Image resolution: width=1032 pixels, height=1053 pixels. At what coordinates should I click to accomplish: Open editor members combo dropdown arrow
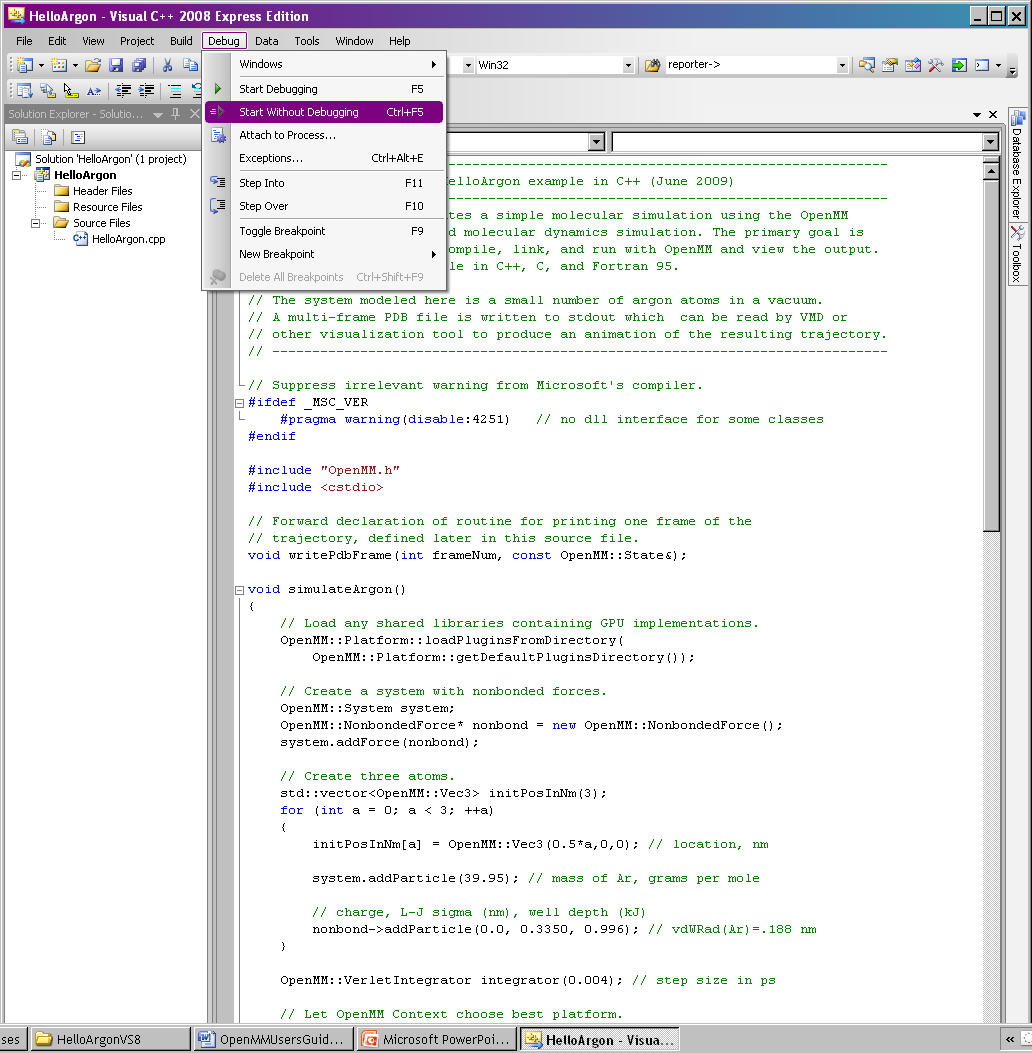pos(990,142)
